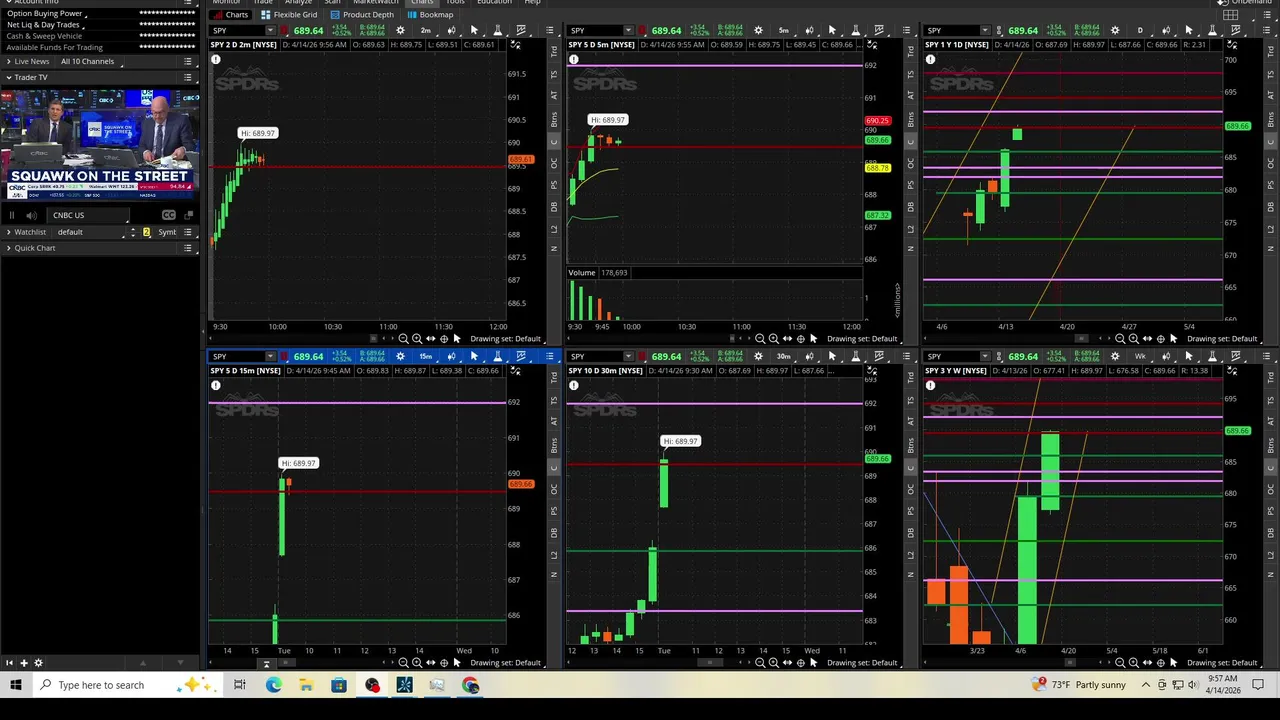Expand the Watchlist gadget
This screenshot has width=1280, height=720.
[x=9, y=232]
